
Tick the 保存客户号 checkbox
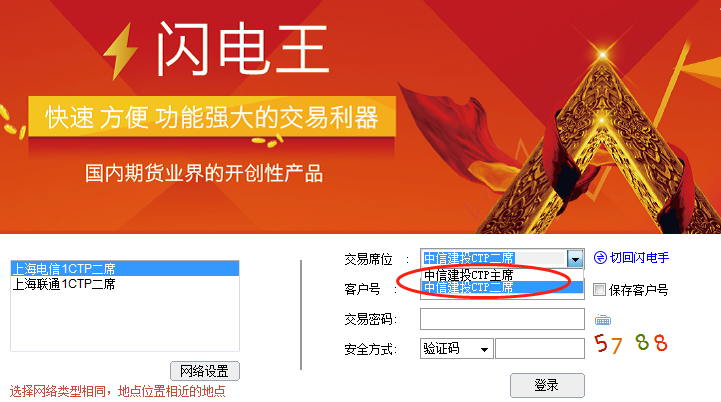pyautogui.click(x=599, y=290)
